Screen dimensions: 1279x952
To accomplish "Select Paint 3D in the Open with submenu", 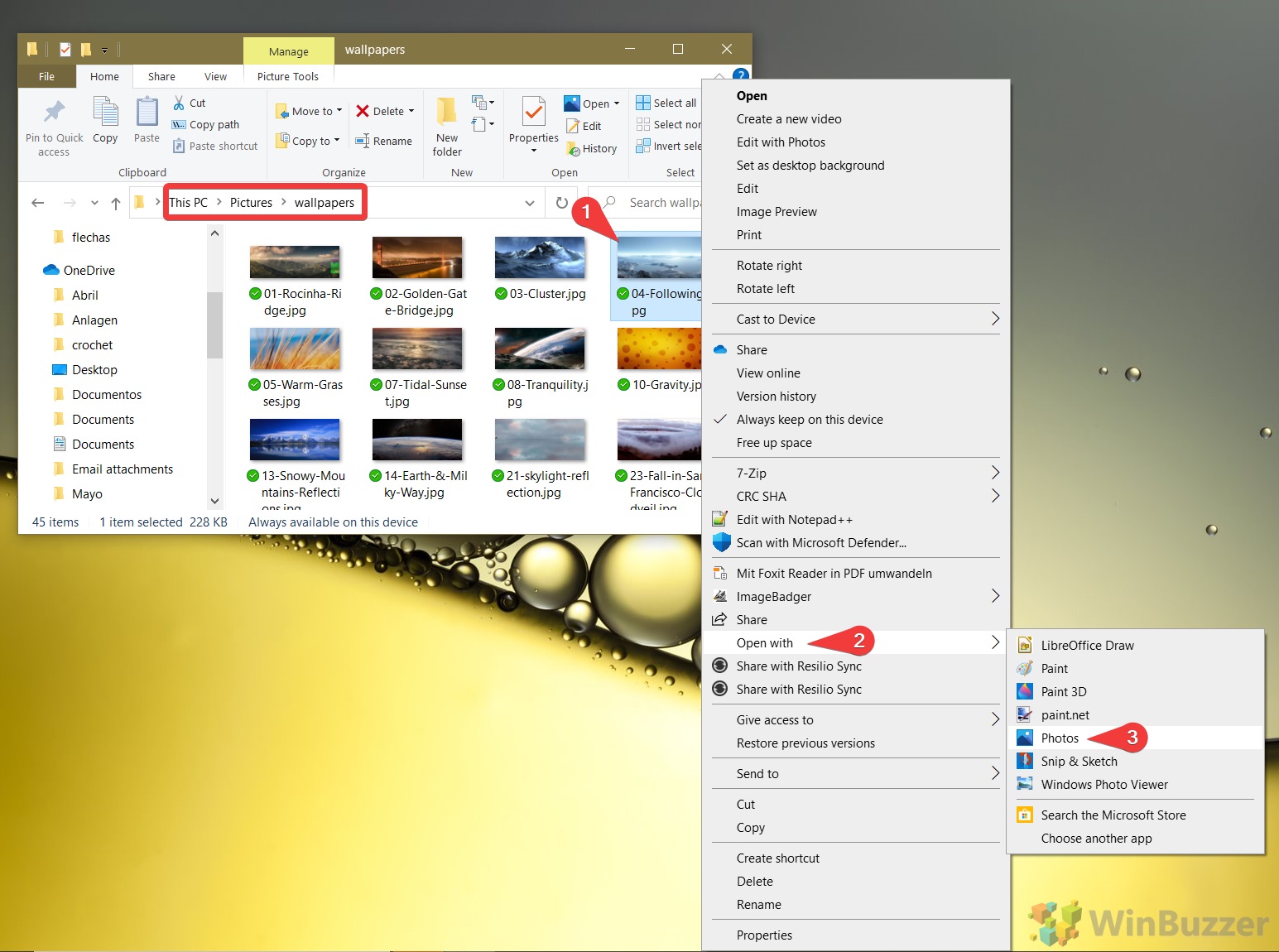I will click(x=1063, y=691).
